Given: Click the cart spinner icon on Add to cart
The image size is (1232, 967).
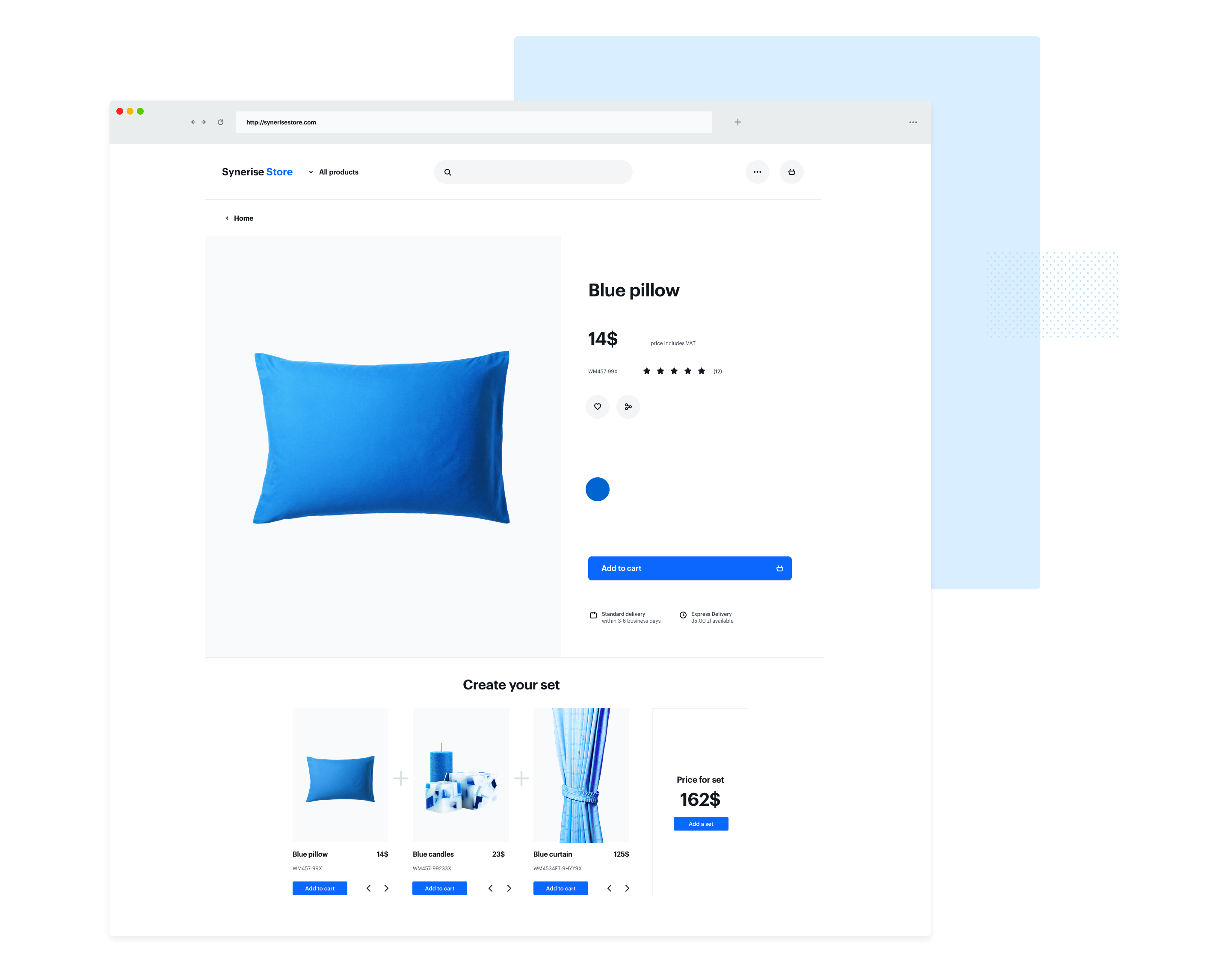Looking at the screenshot, I should point(780,568).
